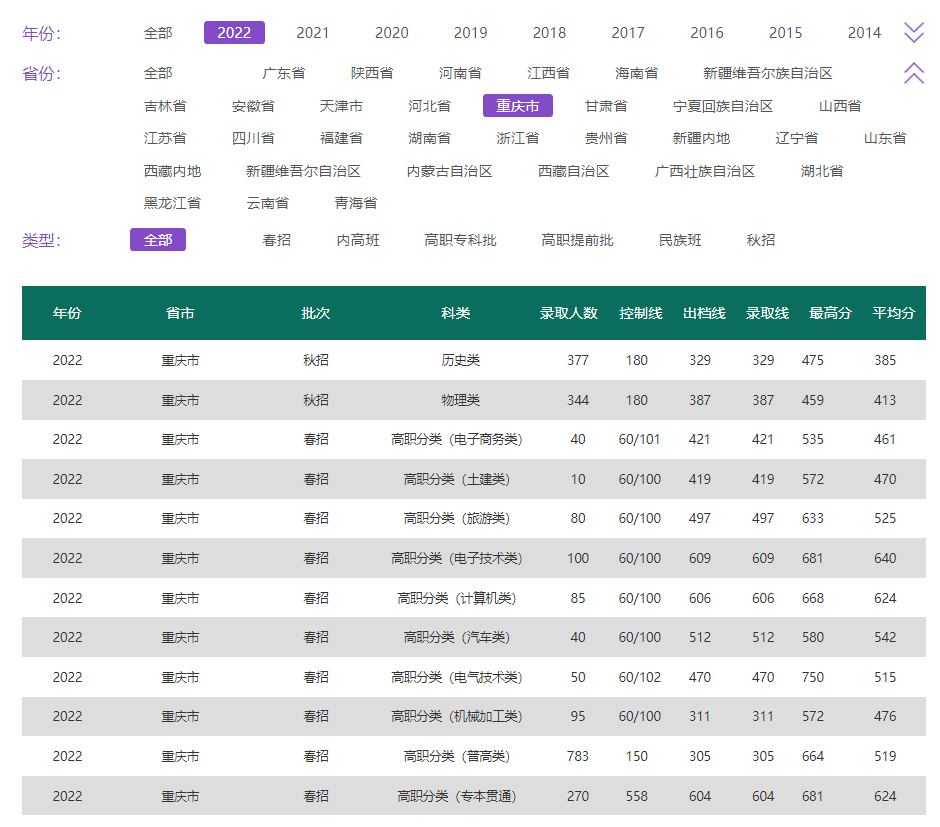Filter type by 秋招
The height and width of the screenshot is (827, 940).
(x=761, y=240)
